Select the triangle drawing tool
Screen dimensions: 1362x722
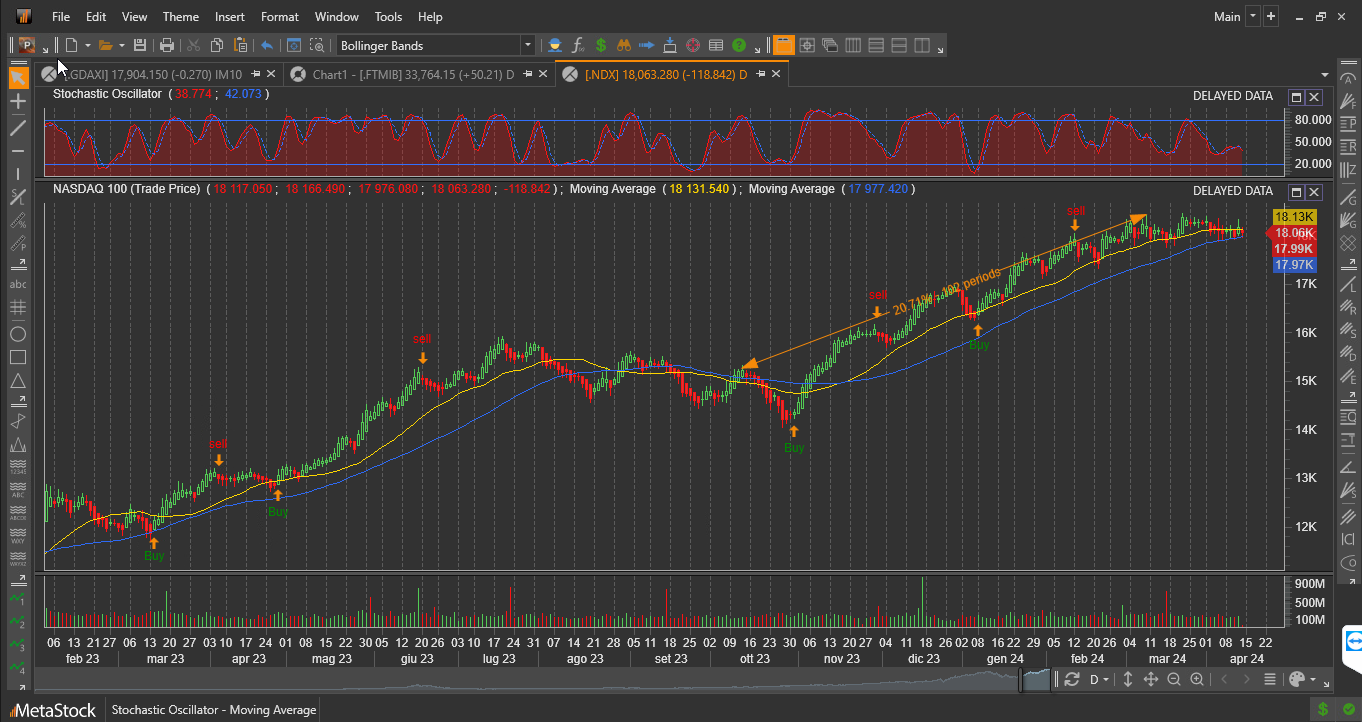point(17,381)
